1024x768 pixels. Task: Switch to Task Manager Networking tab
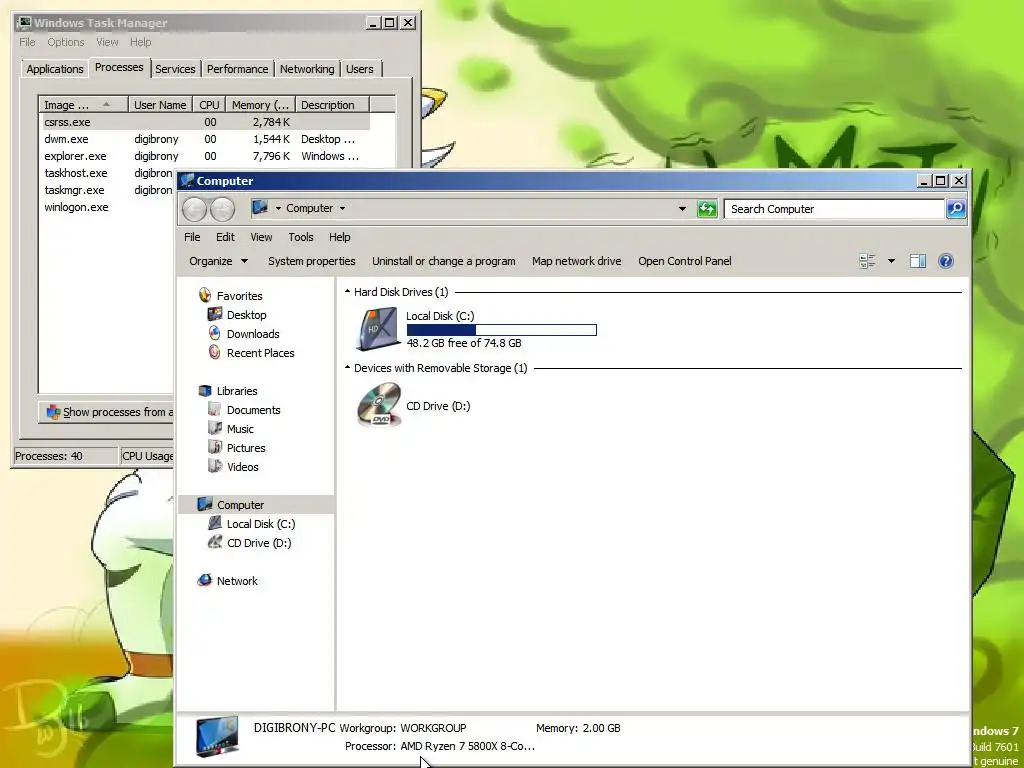307,69
